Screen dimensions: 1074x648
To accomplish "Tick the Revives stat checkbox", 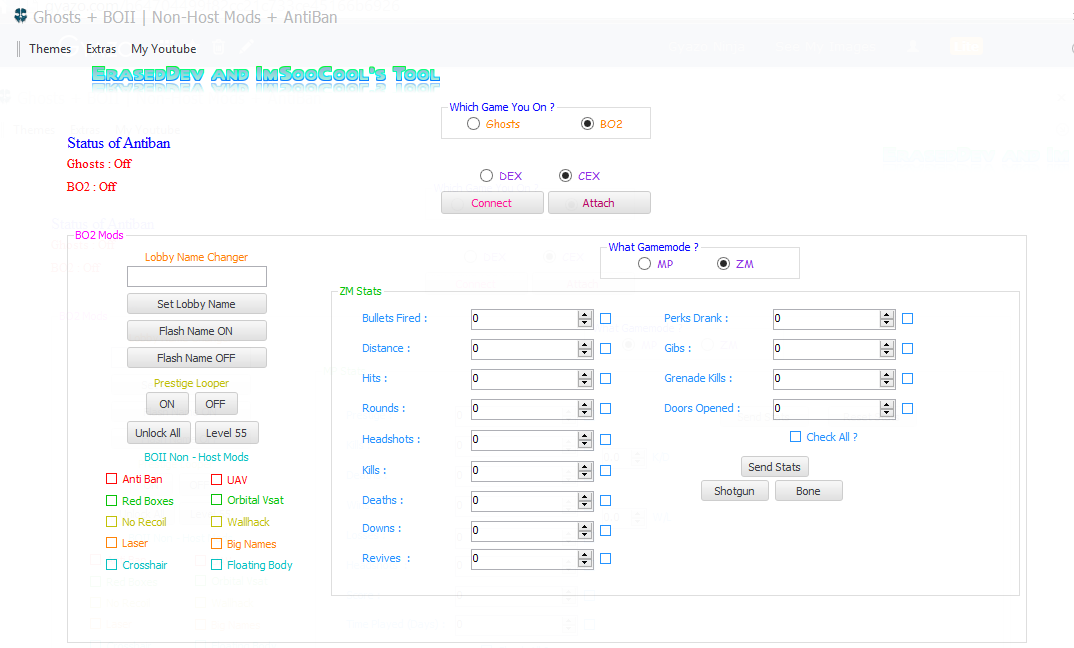I will click(605, 559).
